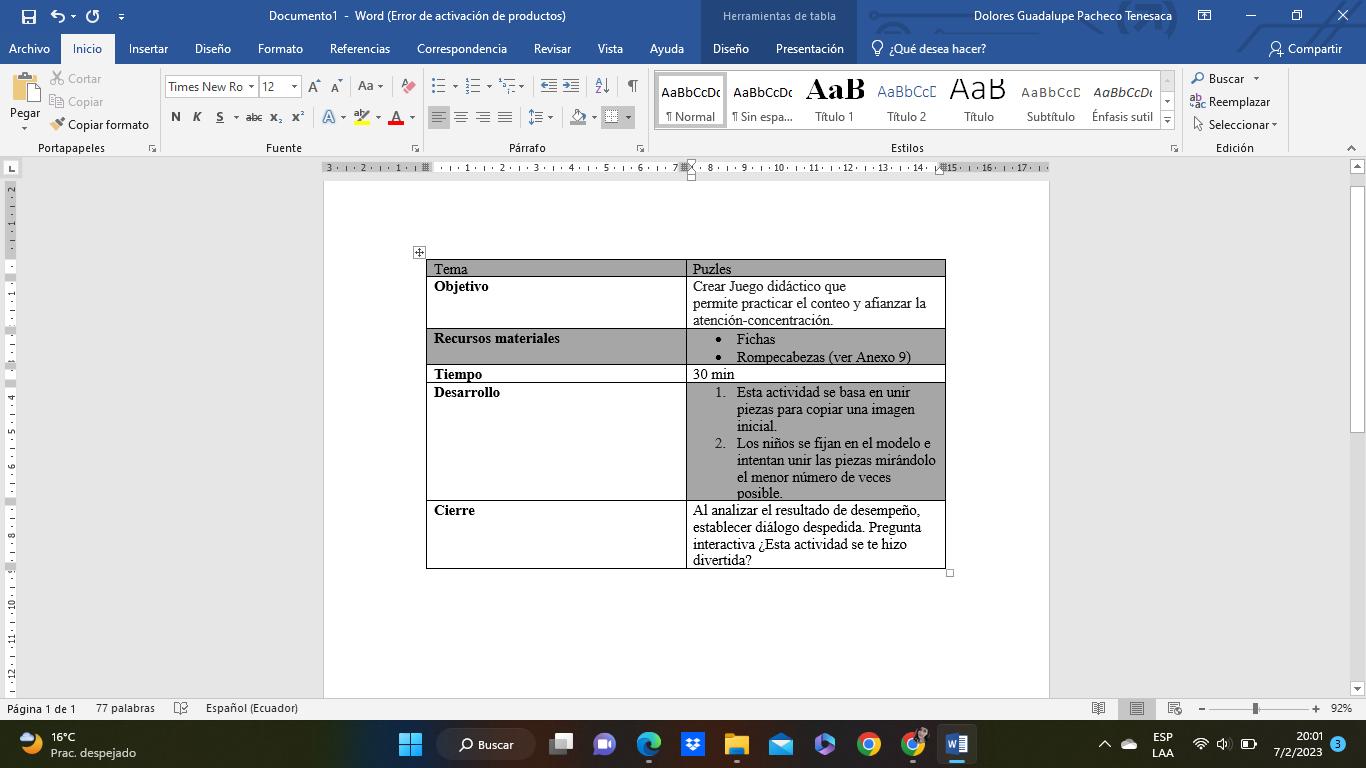Increase font size with the grow icon

[314, 87]
